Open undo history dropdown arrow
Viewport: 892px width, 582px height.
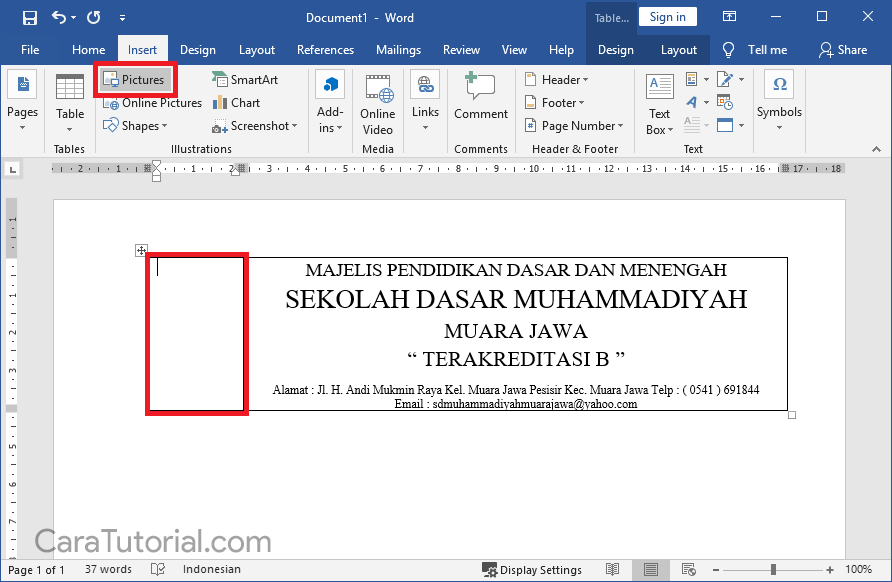[73, 18]
